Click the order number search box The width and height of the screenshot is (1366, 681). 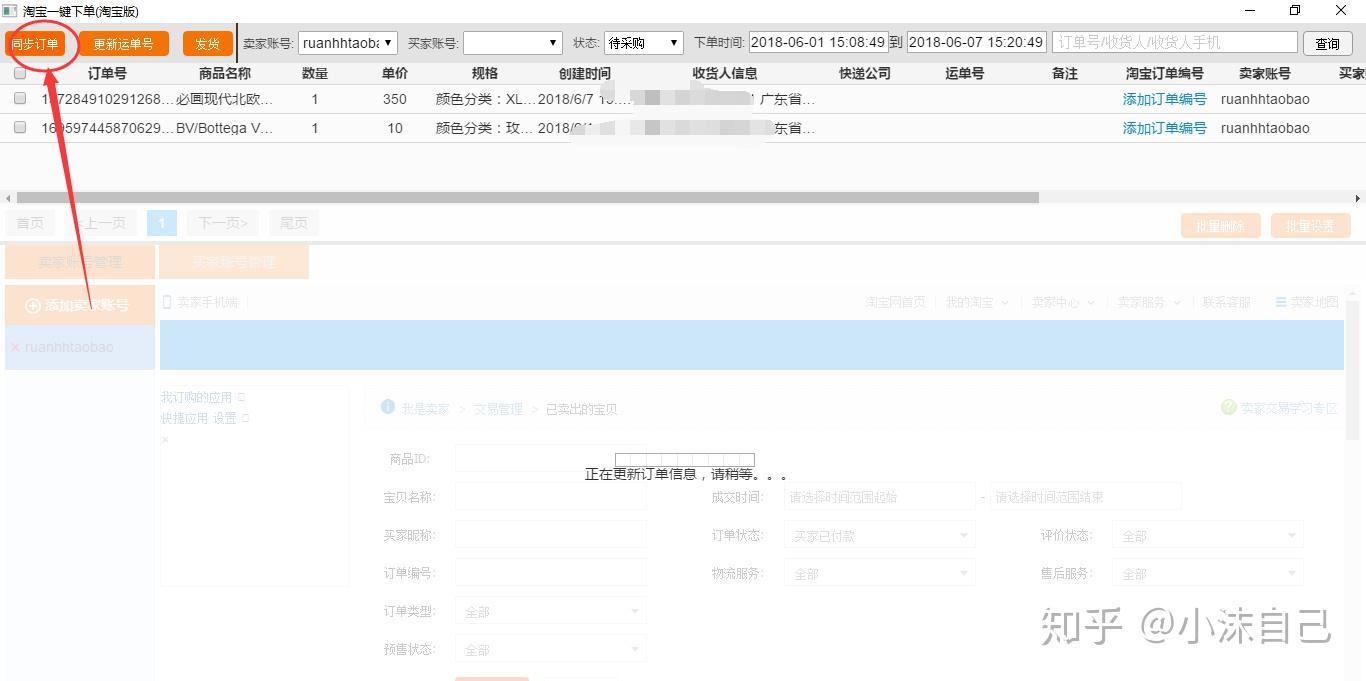coord(1175,43)
